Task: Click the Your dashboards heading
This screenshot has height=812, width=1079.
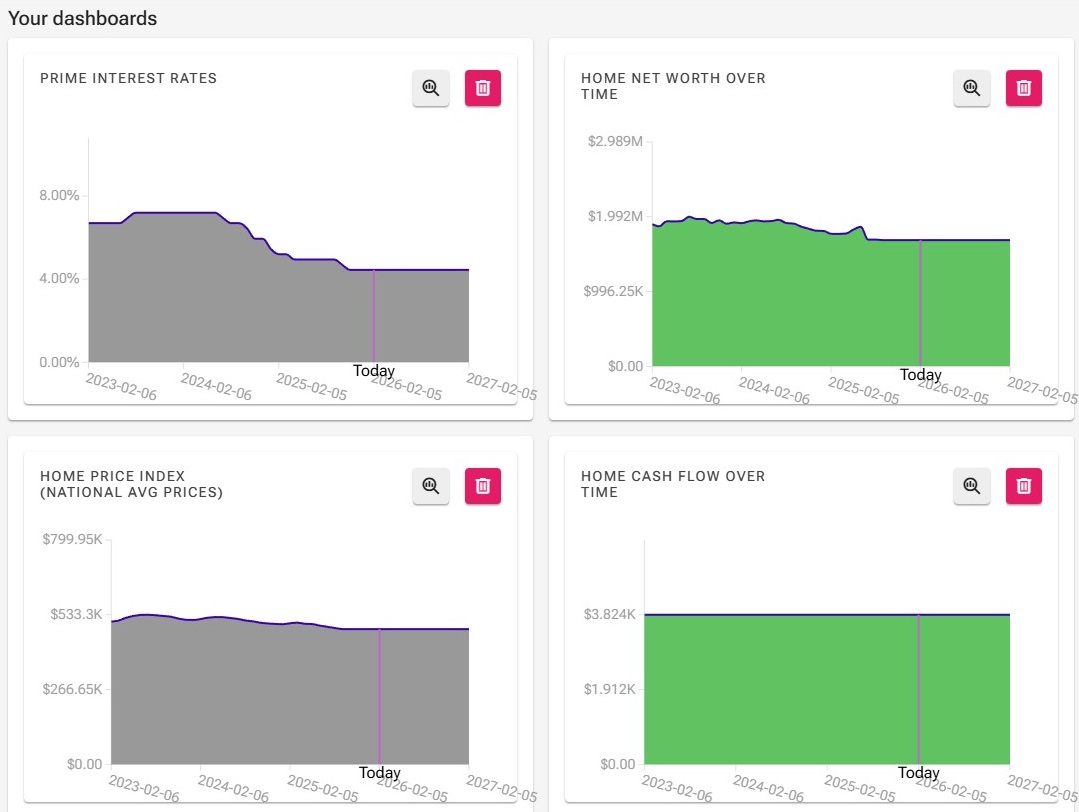Action: [83, 18]
